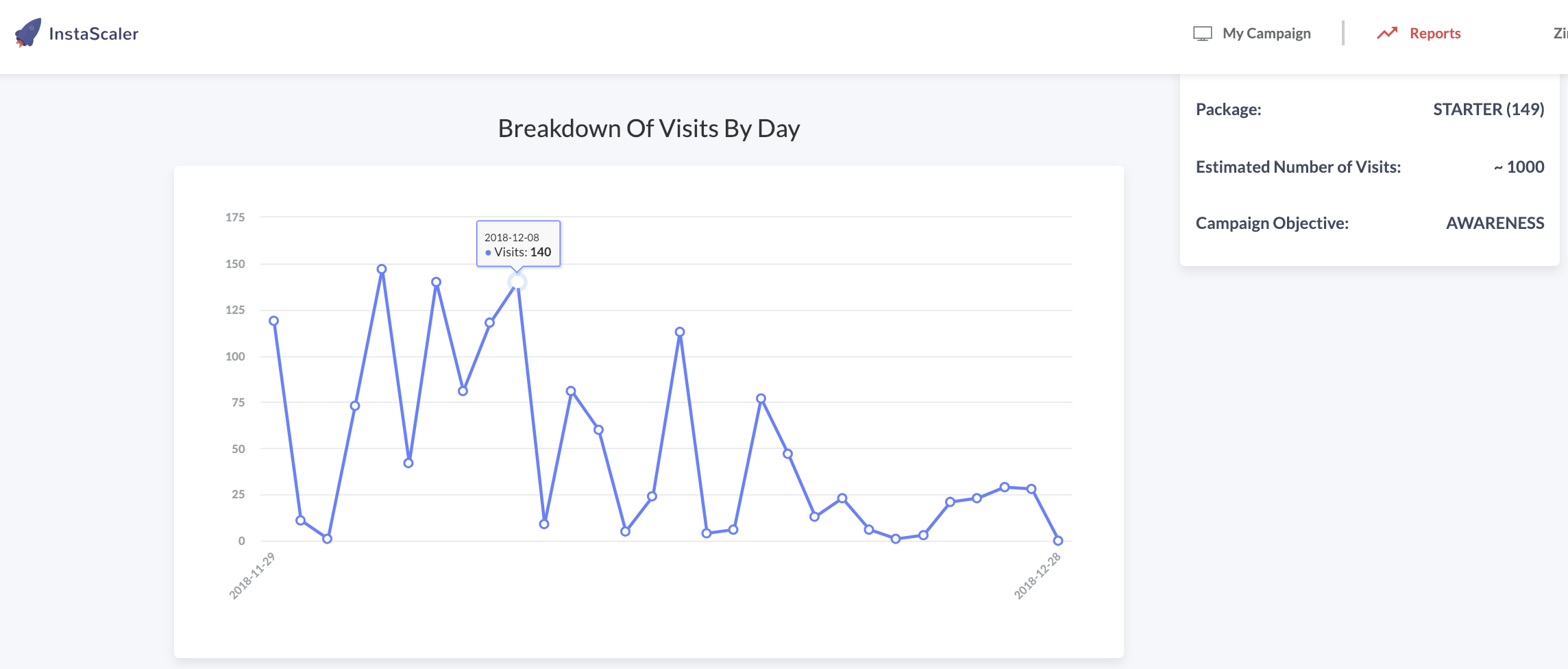This screenshot has height=669, width=1568.
Task: Select the Awareness campaign objective value
Action: click(x=1494, y=223)
